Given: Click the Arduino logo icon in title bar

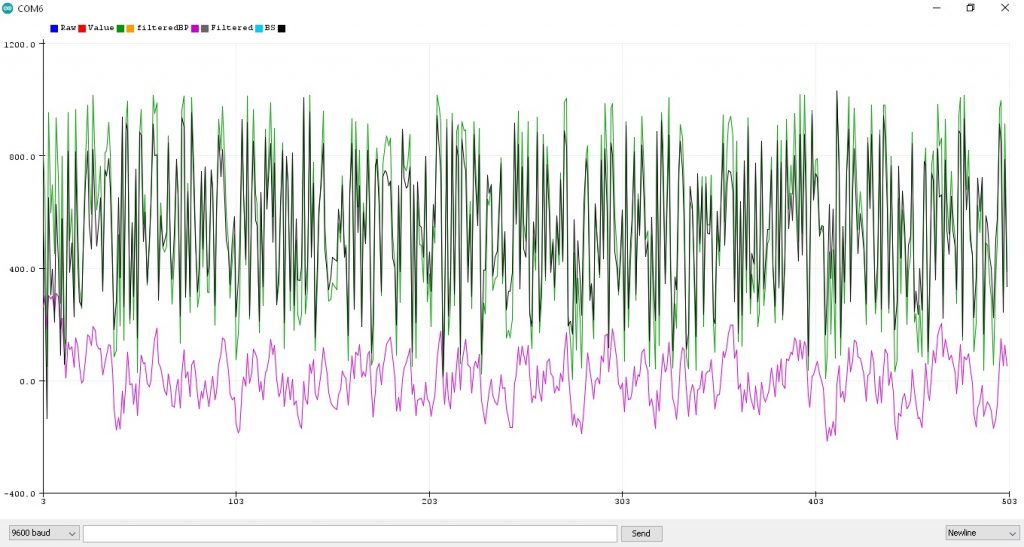Looking at the screenshot, I should pos(7,8).
